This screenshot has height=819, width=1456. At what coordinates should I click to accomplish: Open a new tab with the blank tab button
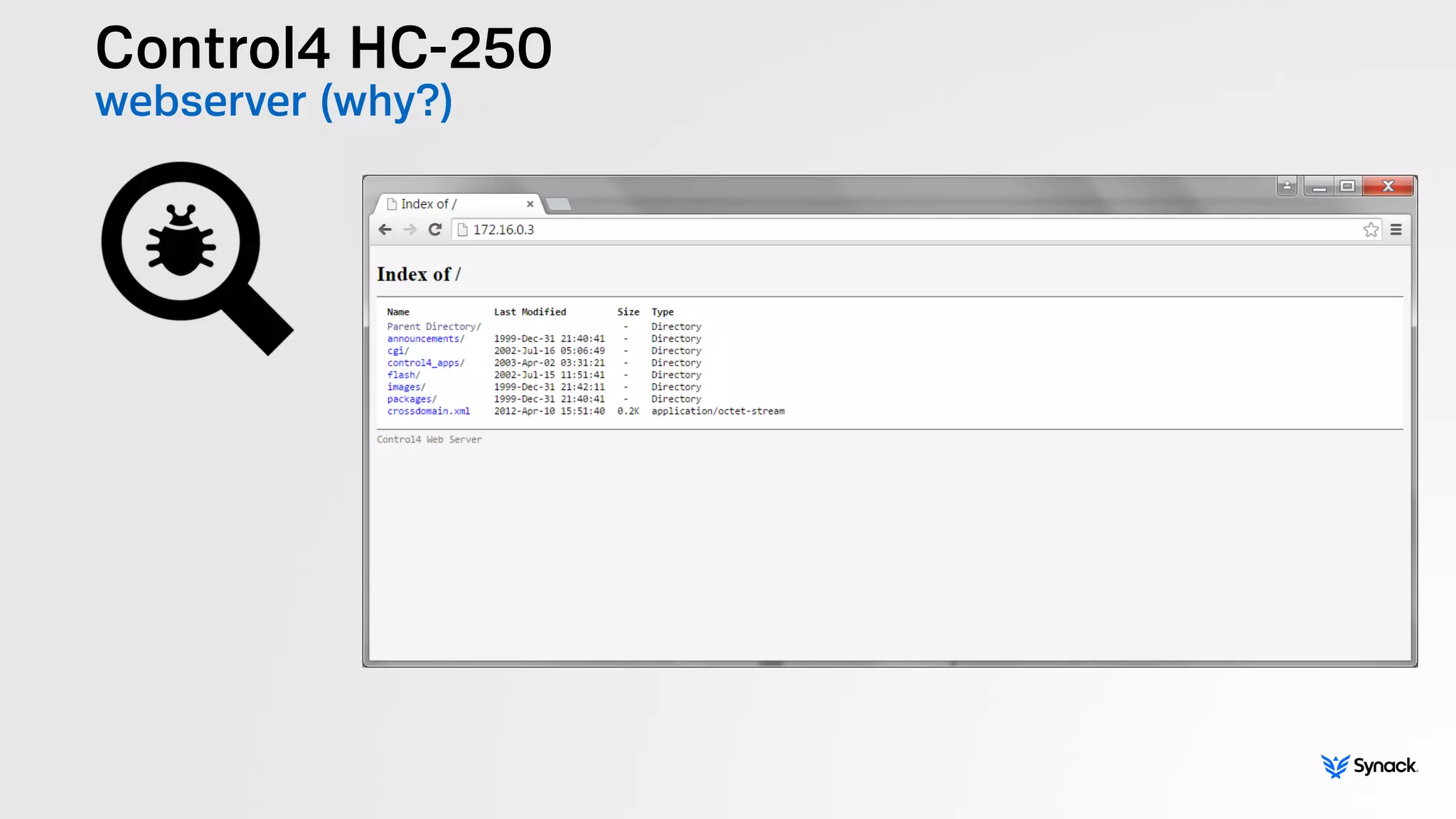[x=559, y=205]
